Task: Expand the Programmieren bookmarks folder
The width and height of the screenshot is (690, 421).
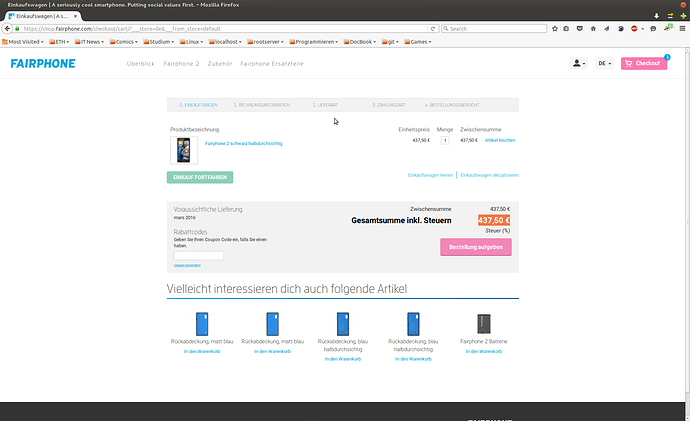Action: (x=314, y=42)
